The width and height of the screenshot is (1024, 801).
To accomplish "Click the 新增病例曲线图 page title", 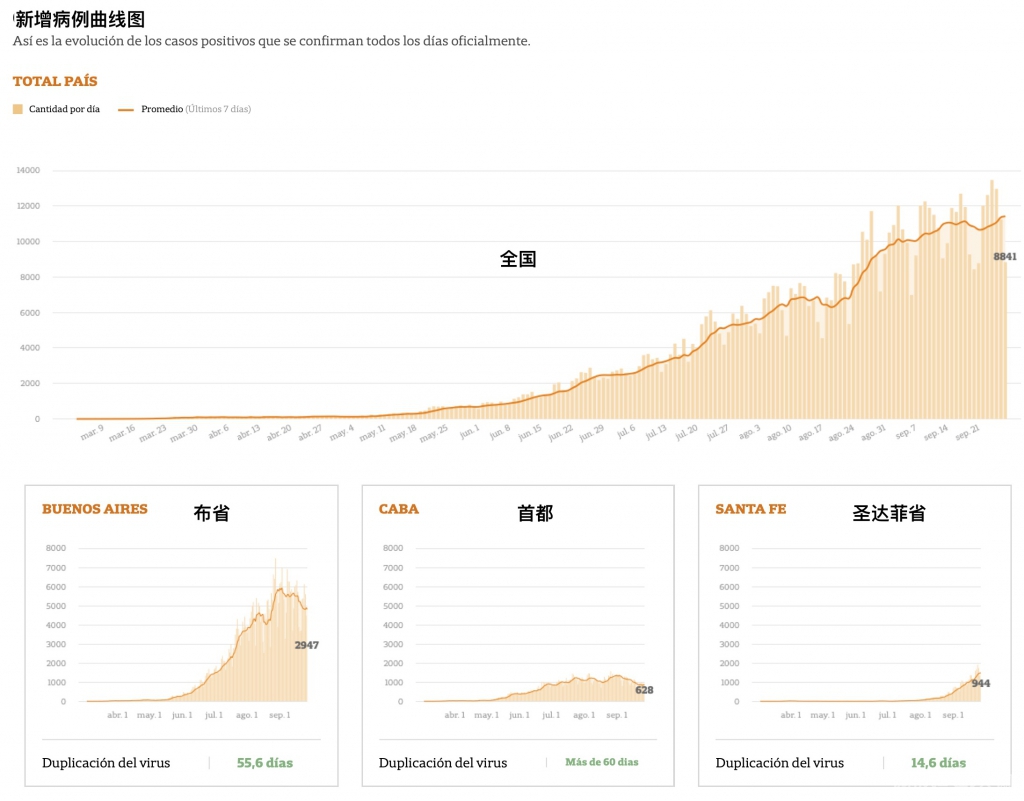I will coord(78,18).
